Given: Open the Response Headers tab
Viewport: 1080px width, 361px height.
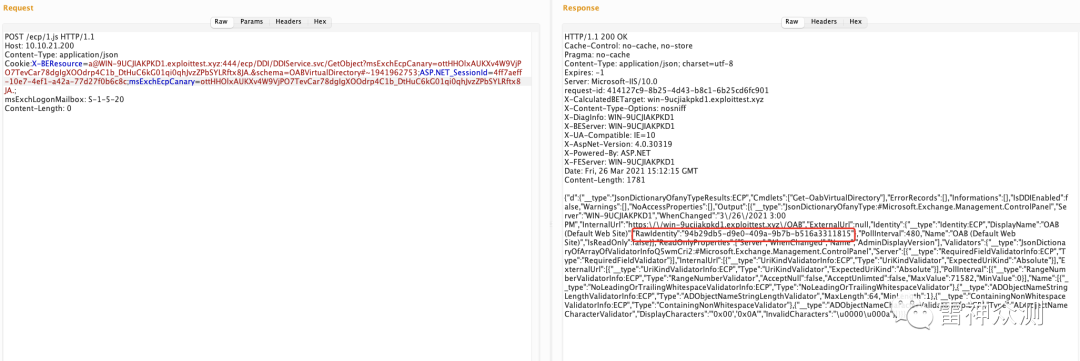Looking at the screenshot, I should tap(824, 22).
